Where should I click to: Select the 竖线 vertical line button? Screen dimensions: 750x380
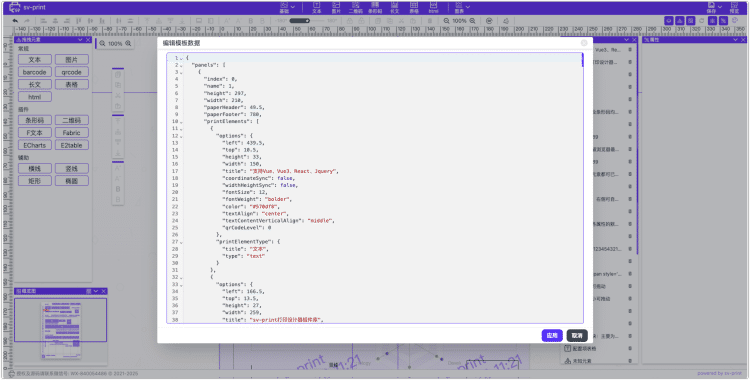(x=71, y=168)
